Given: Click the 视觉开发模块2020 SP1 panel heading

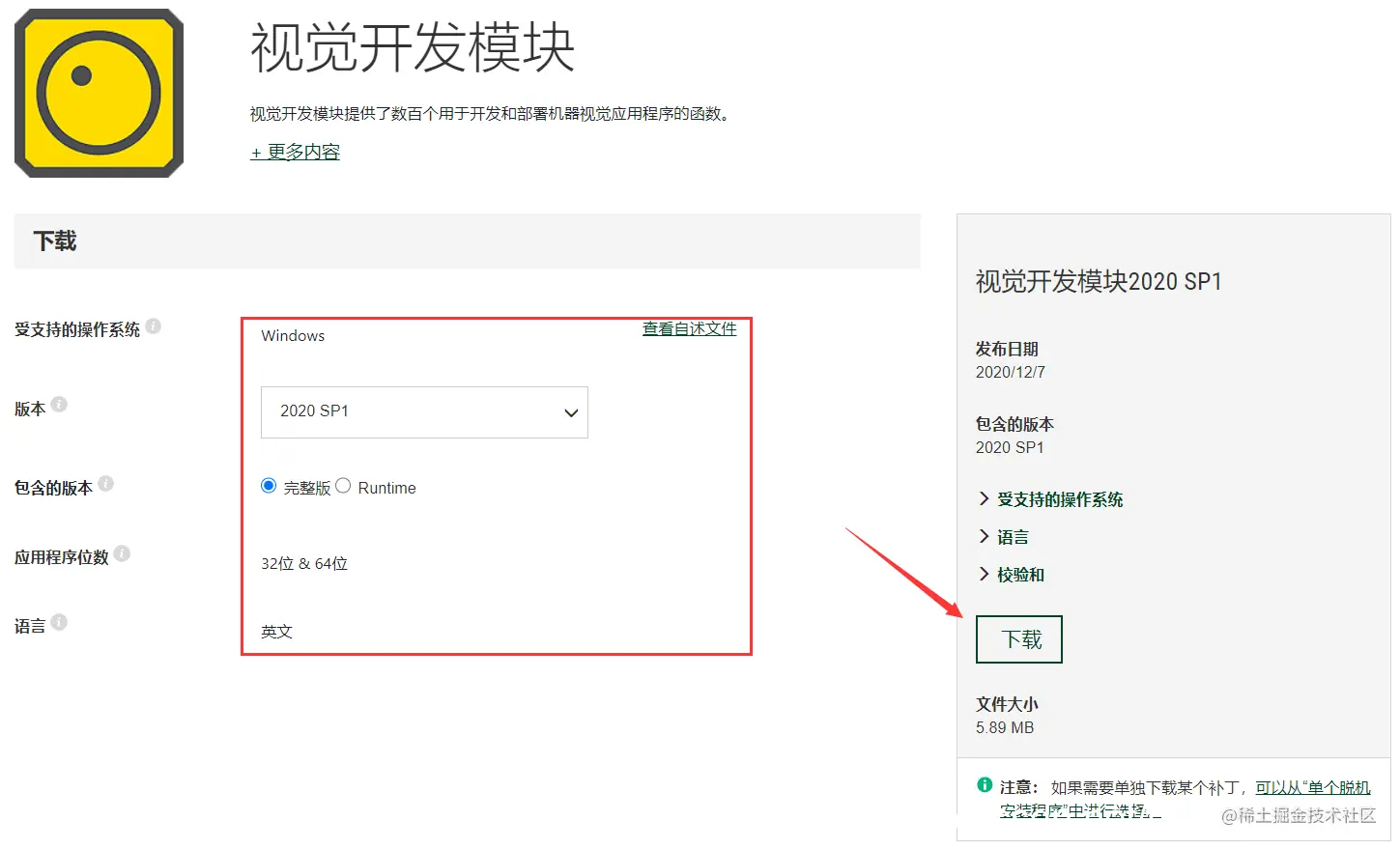Looking at the screenshot, I should 1099,282.
